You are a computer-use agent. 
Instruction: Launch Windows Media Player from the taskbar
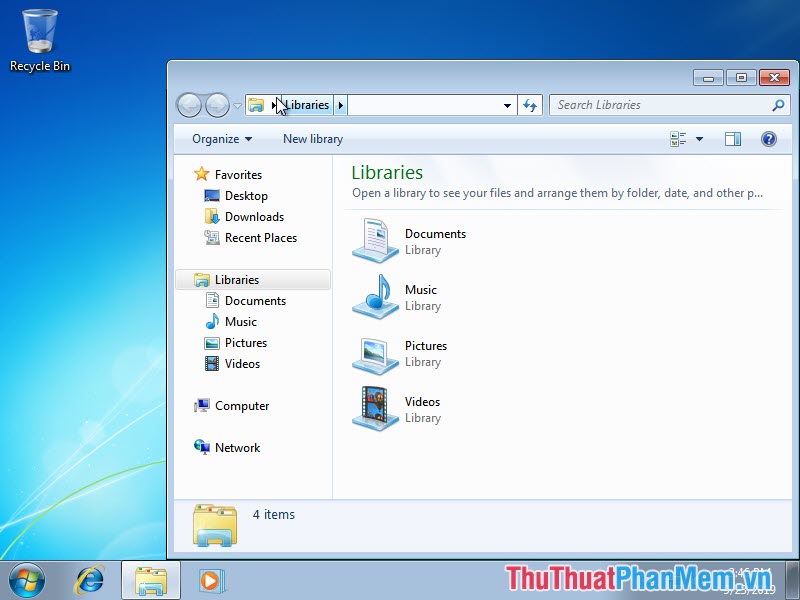(211, 580)
